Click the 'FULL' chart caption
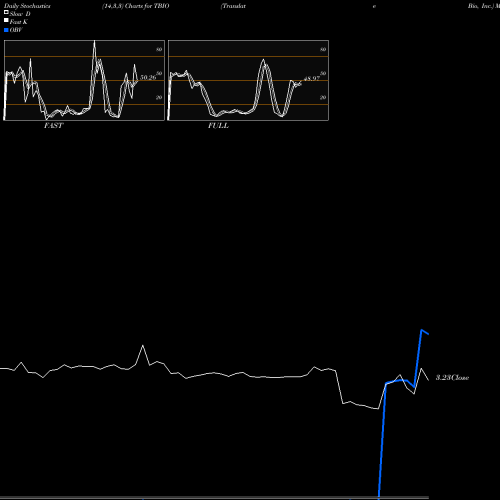 coord(218,126)
